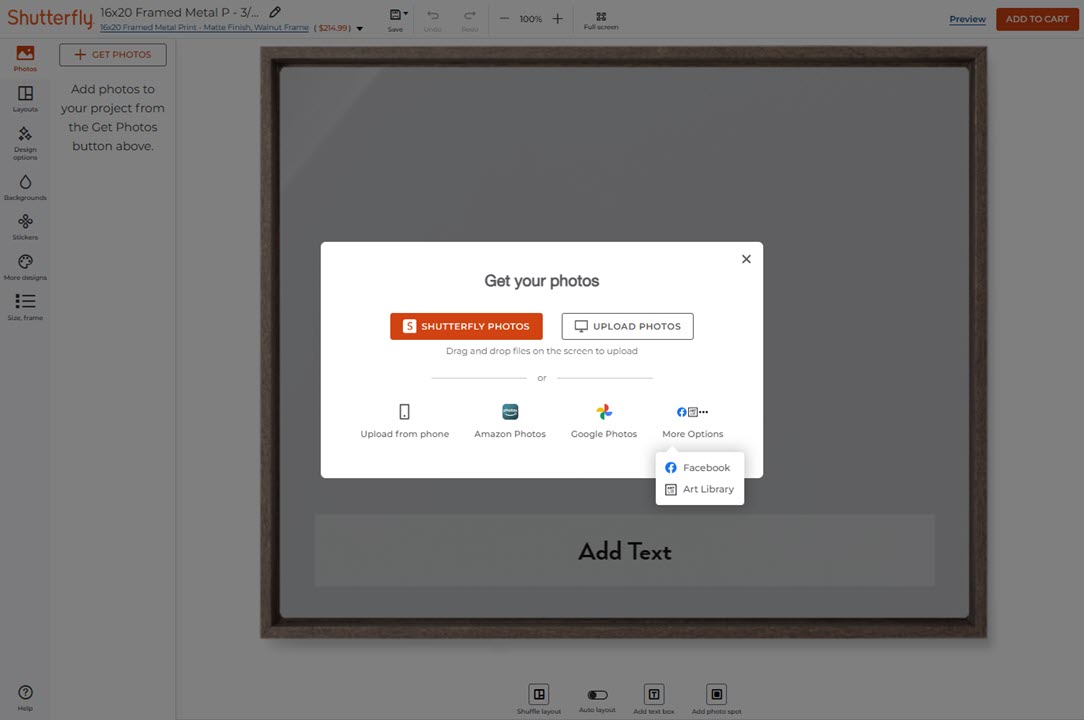
Task: Toggle the Auto layout switch
Action: [597, 695]
